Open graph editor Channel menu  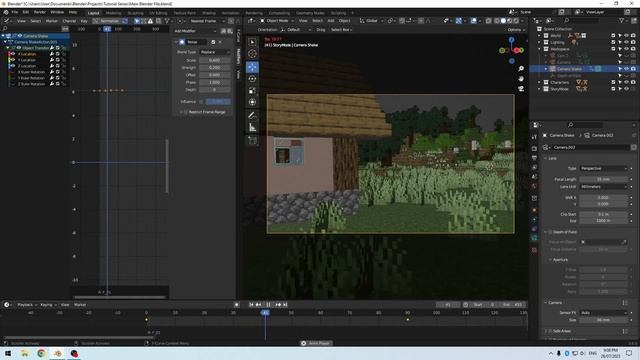pos(69,21)
